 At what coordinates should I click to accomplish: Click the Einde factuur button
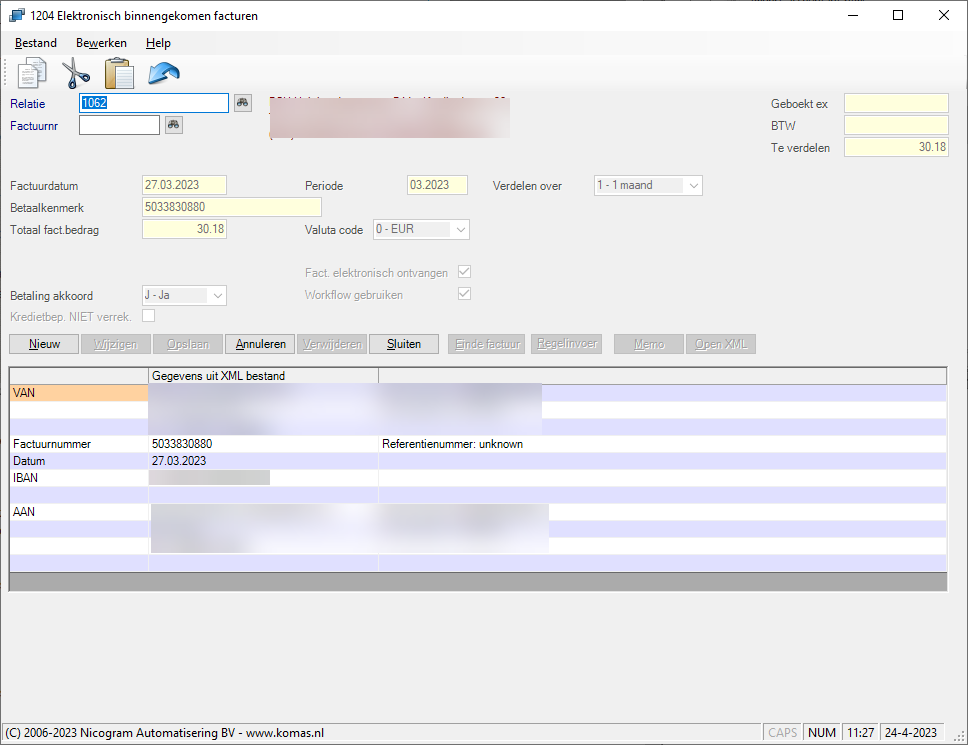pos(486,344)
